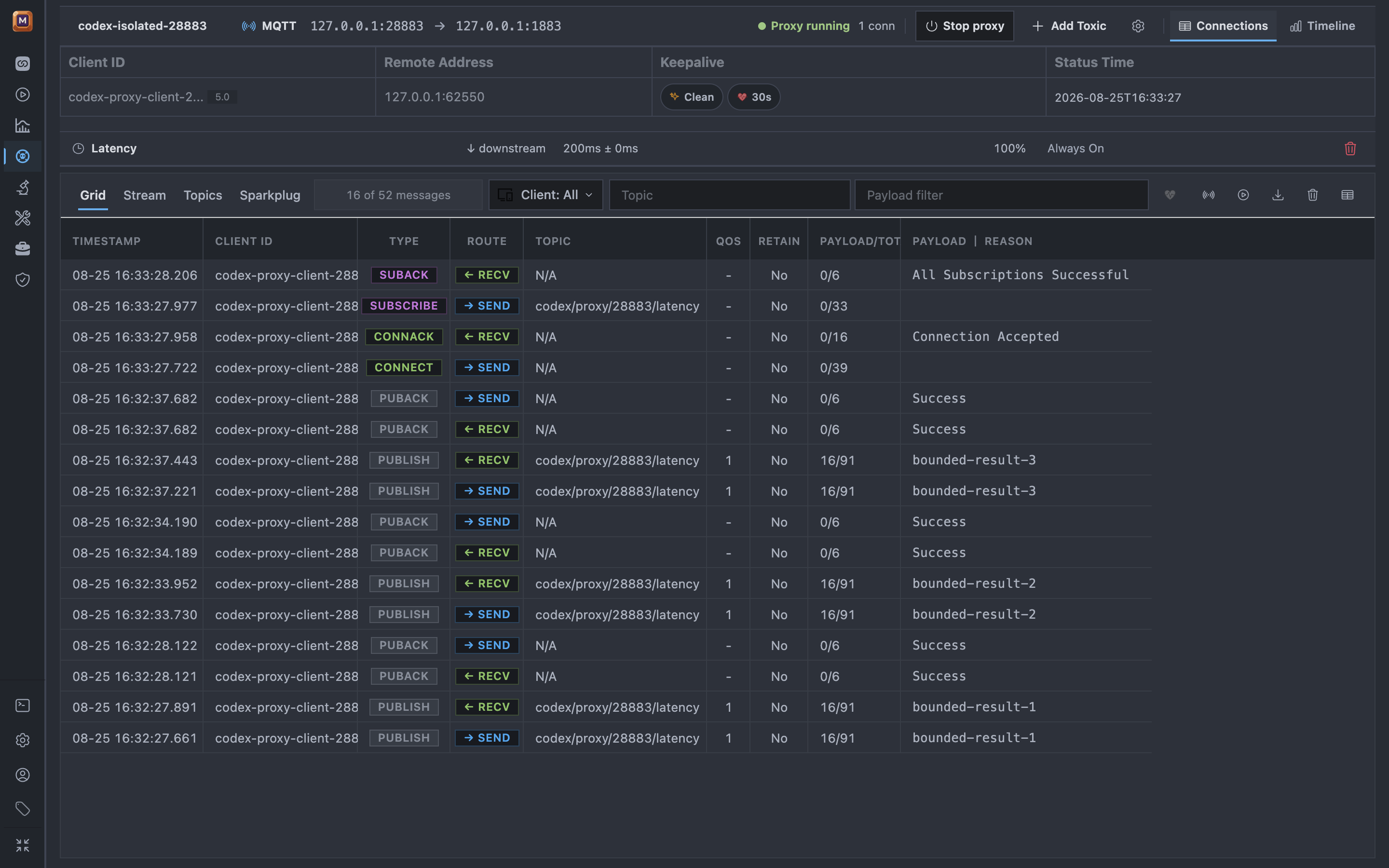The width and height of the screenshot is (1389, 868).
Task: Open the user account sidebar icon
Action: (22, 775)
